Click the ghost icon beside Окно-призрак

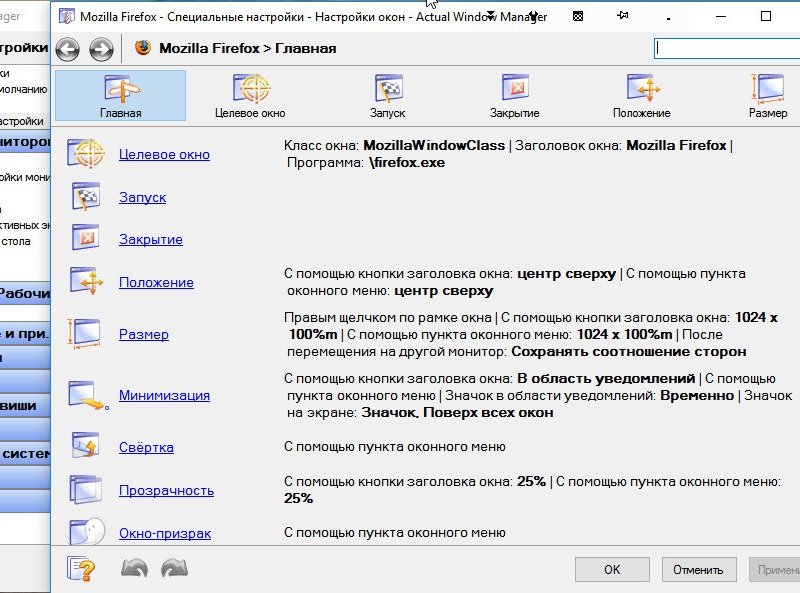pos(86,531)
